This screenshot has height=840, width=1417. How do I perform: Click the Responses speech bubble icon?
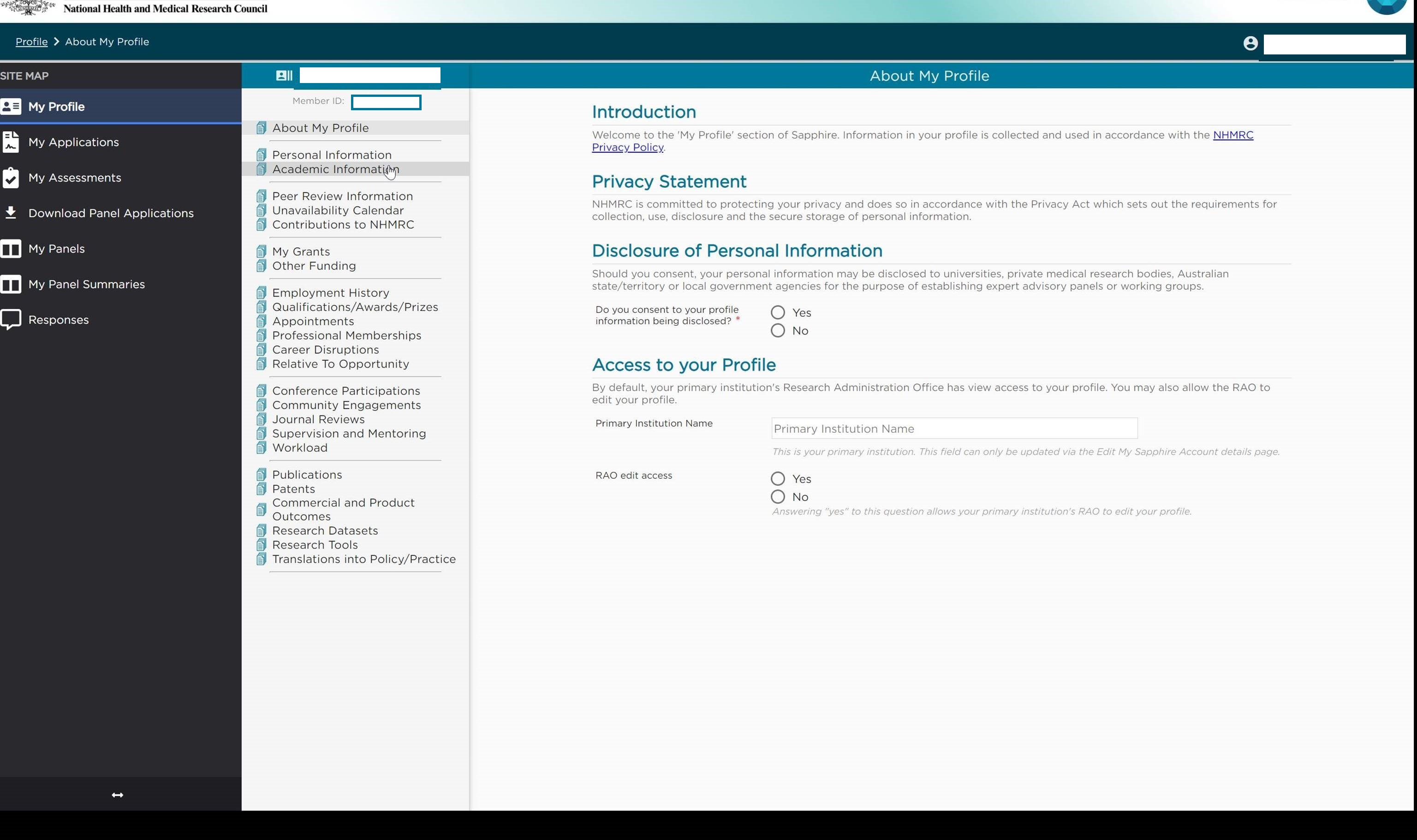pyautogui.click(x=11, y=320)
